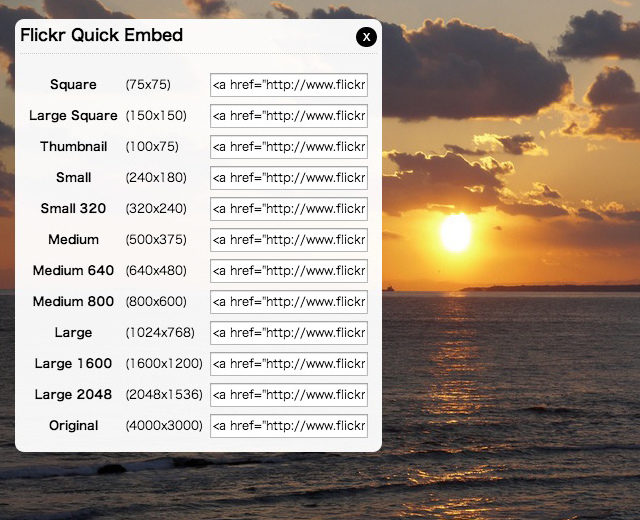This screenshot has height=520, width=640.
Task: Click the Large 2048 embed code field
Action: point(289,395)
